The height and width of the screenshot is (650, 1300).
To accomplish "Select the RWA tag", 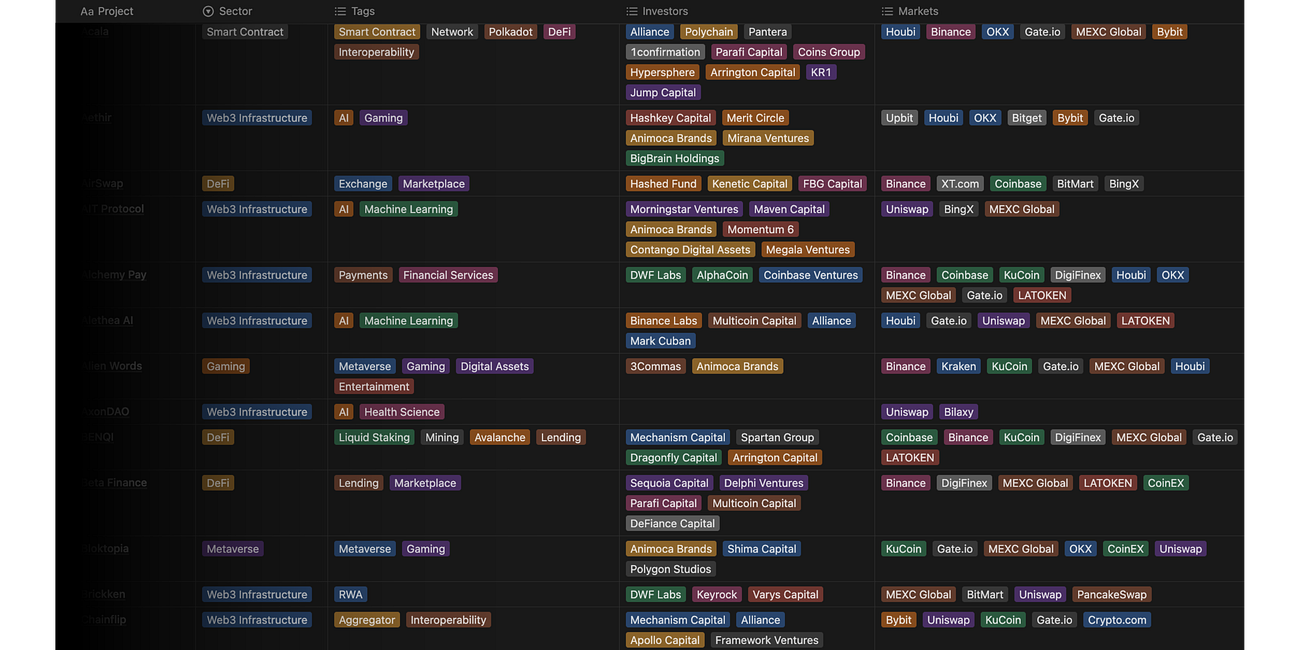I will pos(351,595).
